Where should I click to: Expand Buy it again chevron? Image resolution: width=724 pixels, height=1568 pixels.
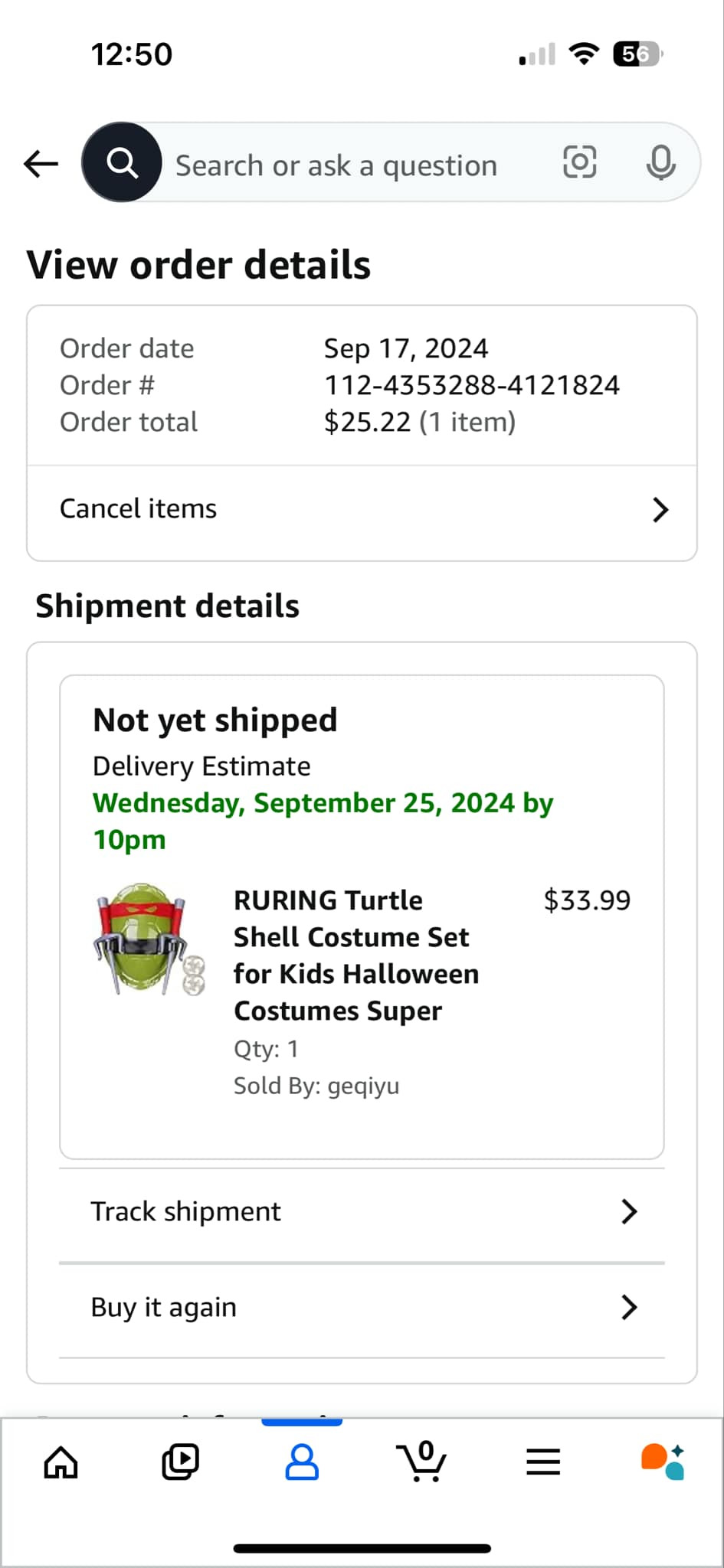(x=629, y=1307)
